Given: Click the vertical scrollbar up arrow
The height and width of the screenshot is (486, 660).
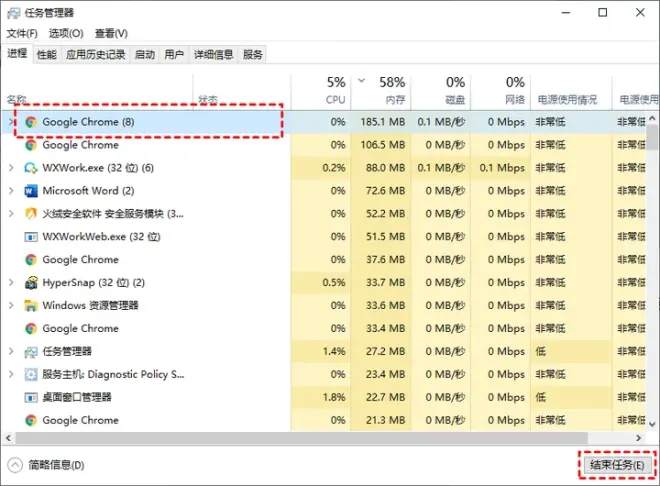Looking at the screenshot, I should coord(652,119).
